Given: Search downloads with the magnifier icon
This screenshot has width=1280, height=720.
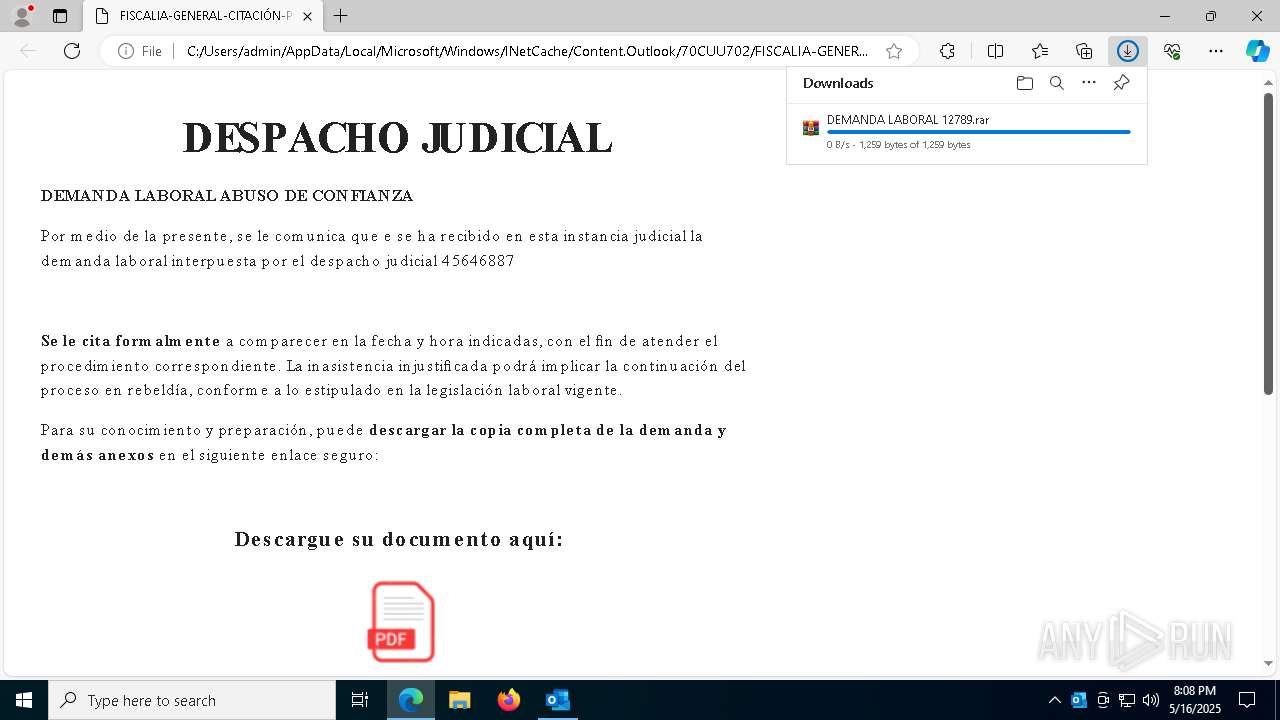Looking at the screenshot, I should pos(1056,83).
